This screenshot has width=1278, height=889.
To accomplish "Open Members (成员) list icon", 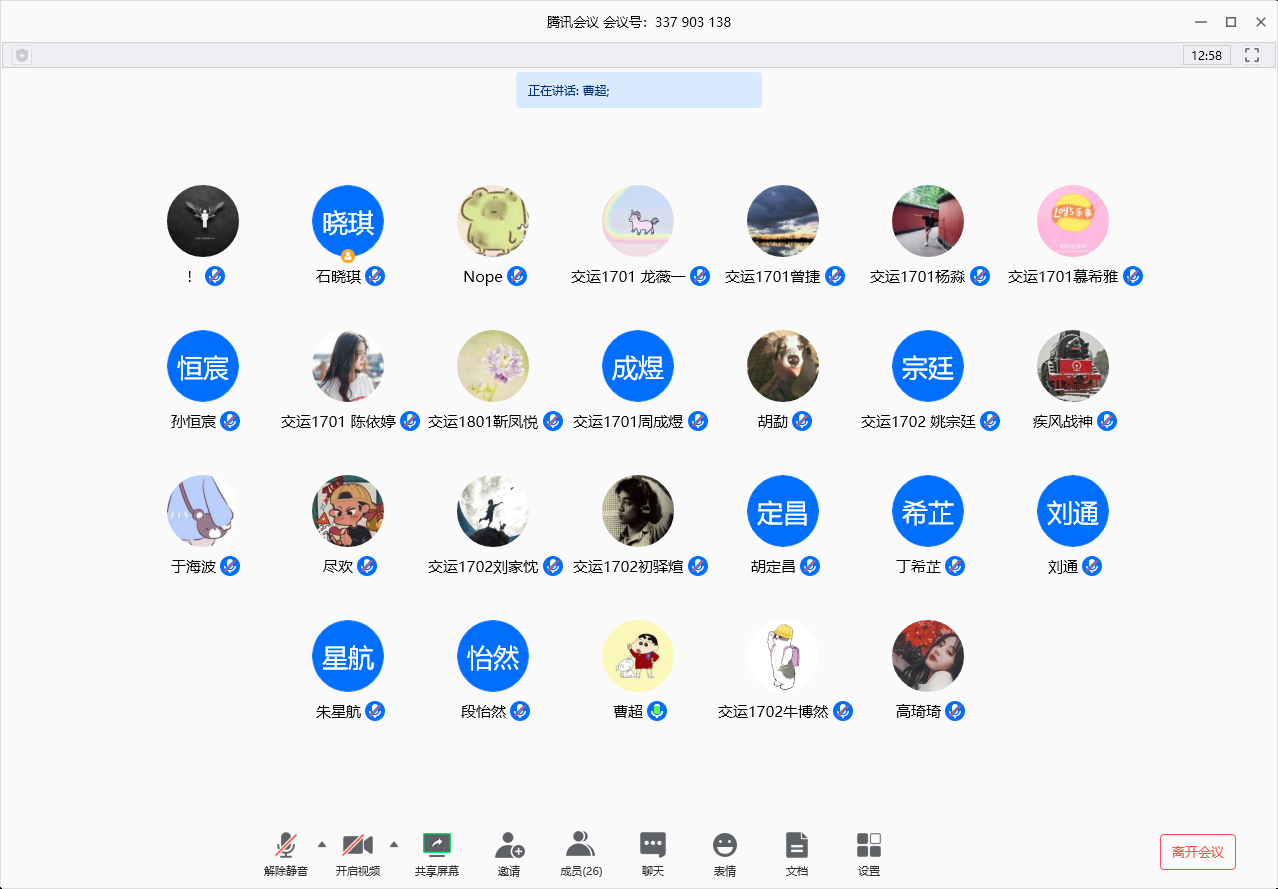I will 580,846.
